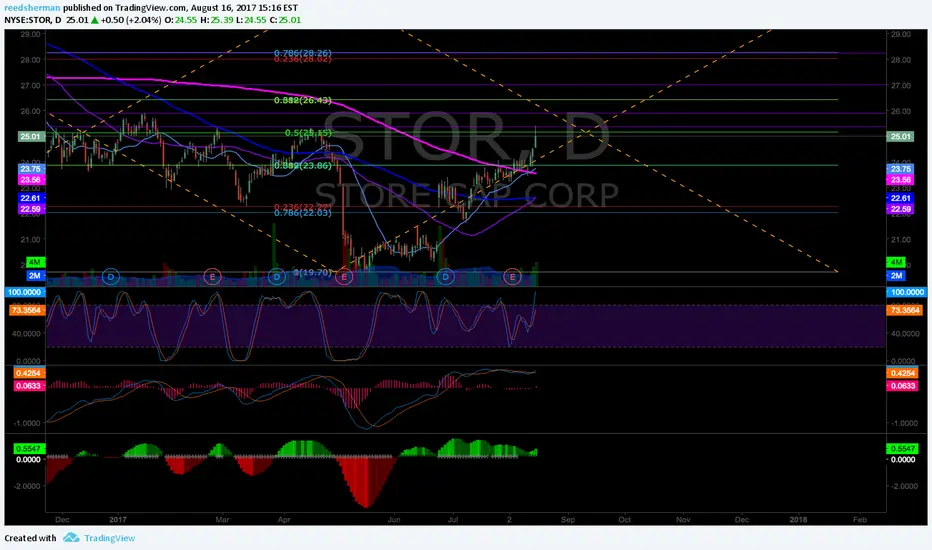Click the D dividend marker nearest 2017 label
Screen dimensions: 932x550
(111, 276)
